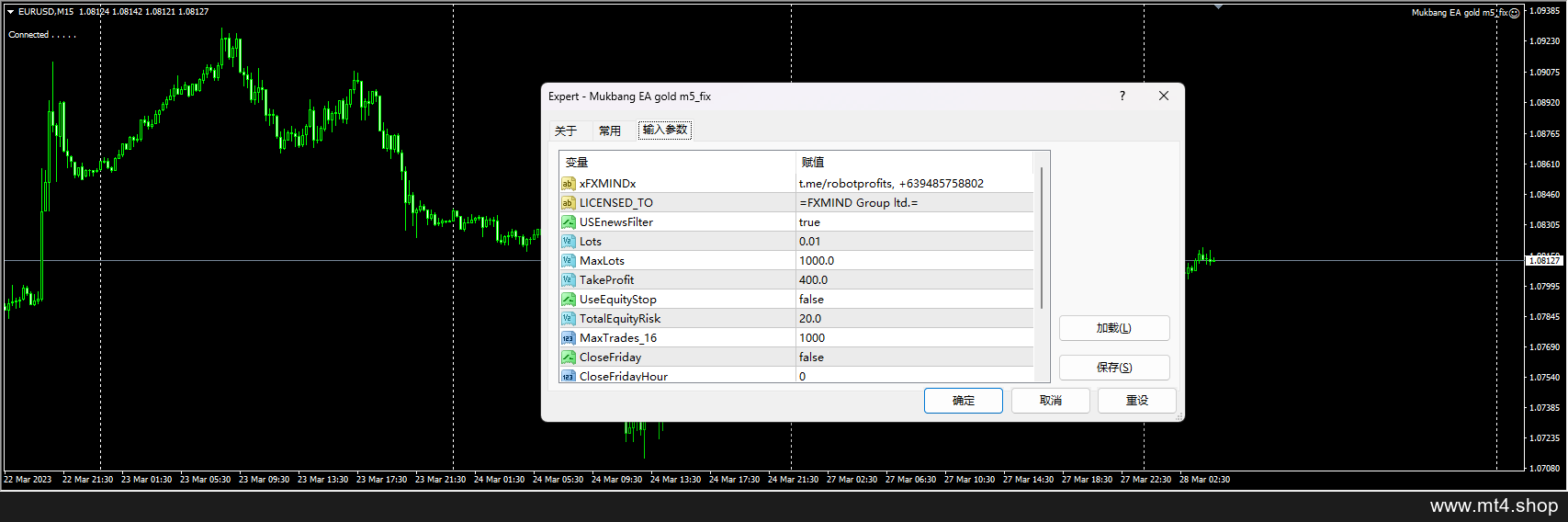Click the double-type icon beside TotalEquityRisk

tap(568, 319)
